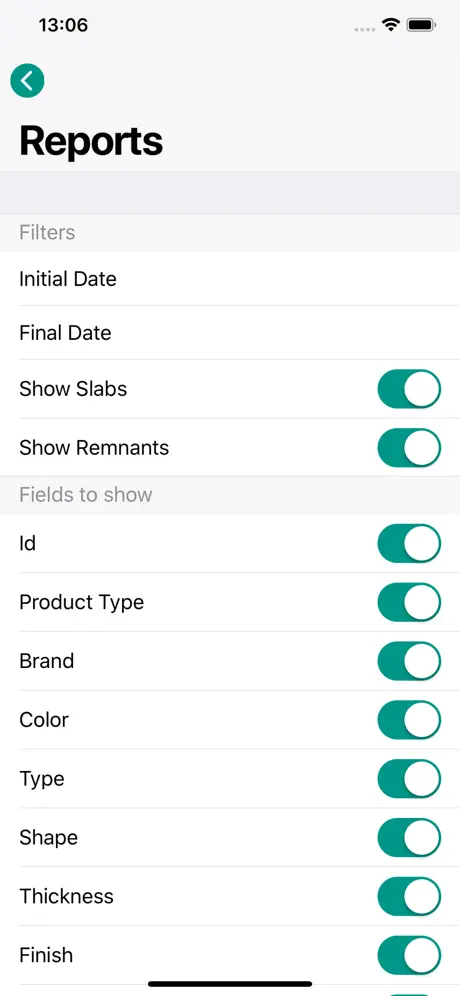Toggle the Thickness field off
460x996 pixels.
click(x=409, y=897)
